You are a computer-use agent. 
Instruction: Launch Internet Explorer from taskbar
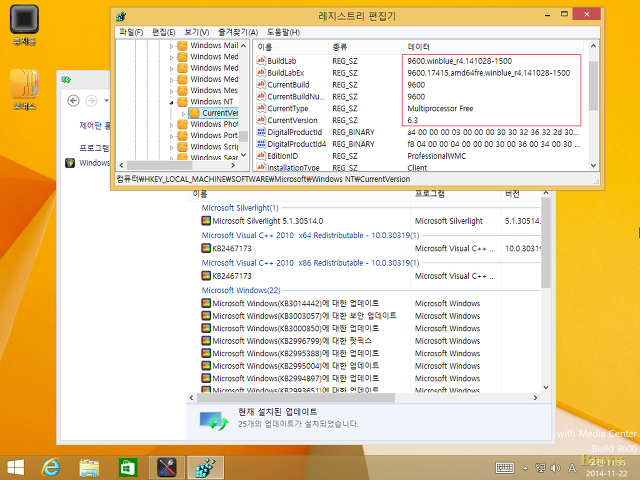(x=51, y=467)
